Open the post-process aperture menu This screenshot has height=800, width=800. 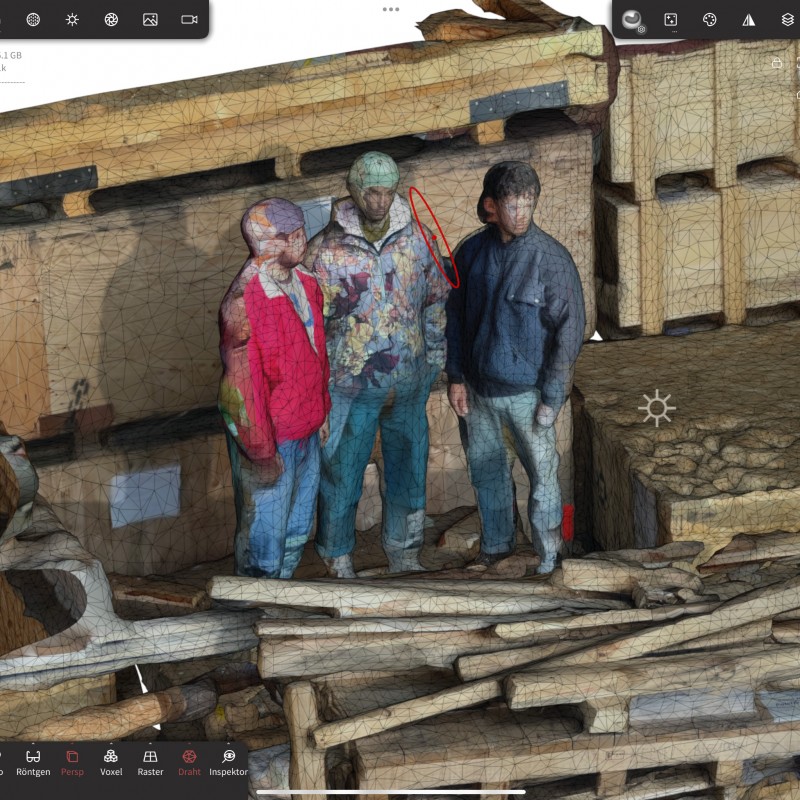[111, 19]
